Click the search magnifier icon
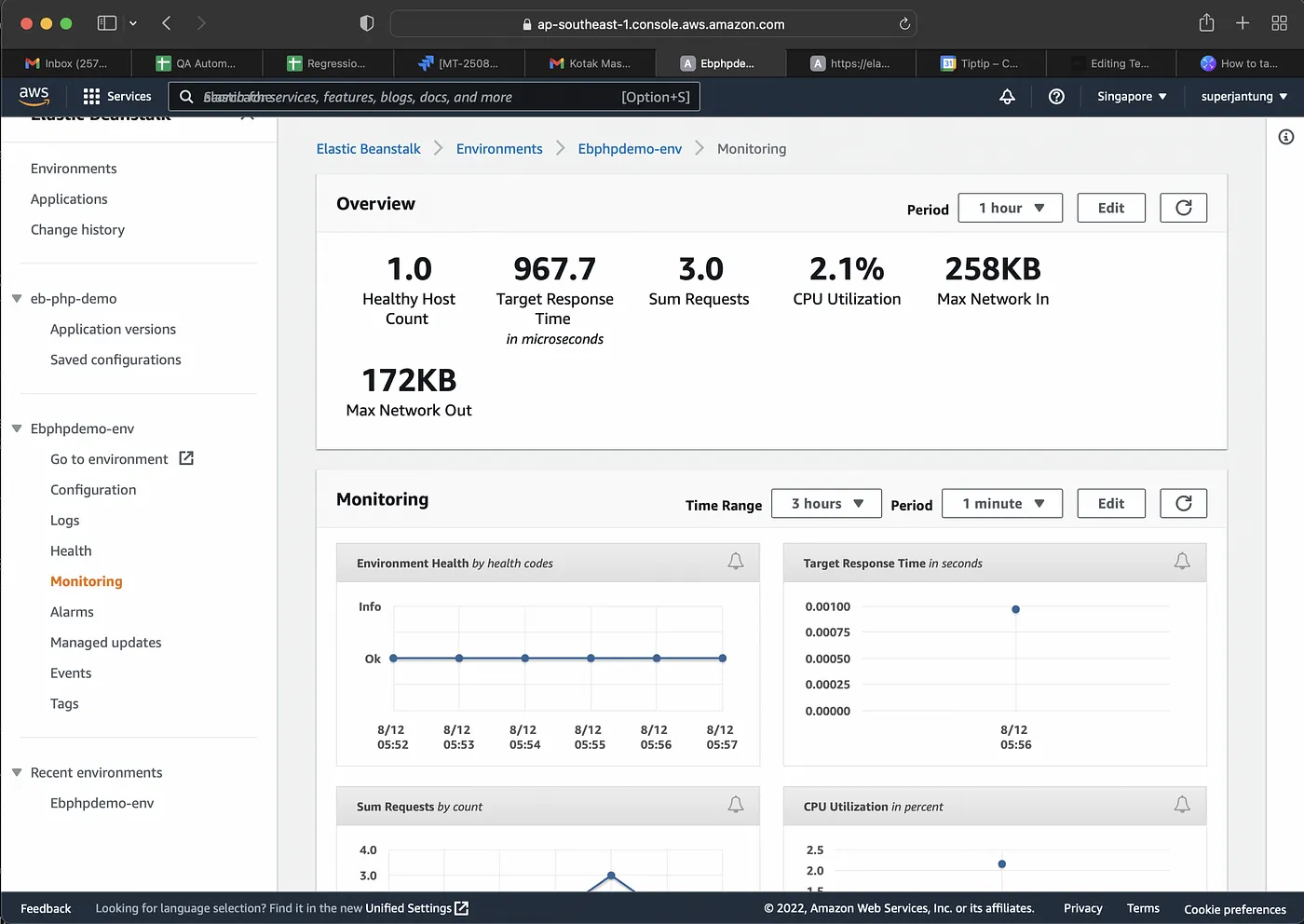The height and width of the screenshot is (924, 1304). pos(186,97)
